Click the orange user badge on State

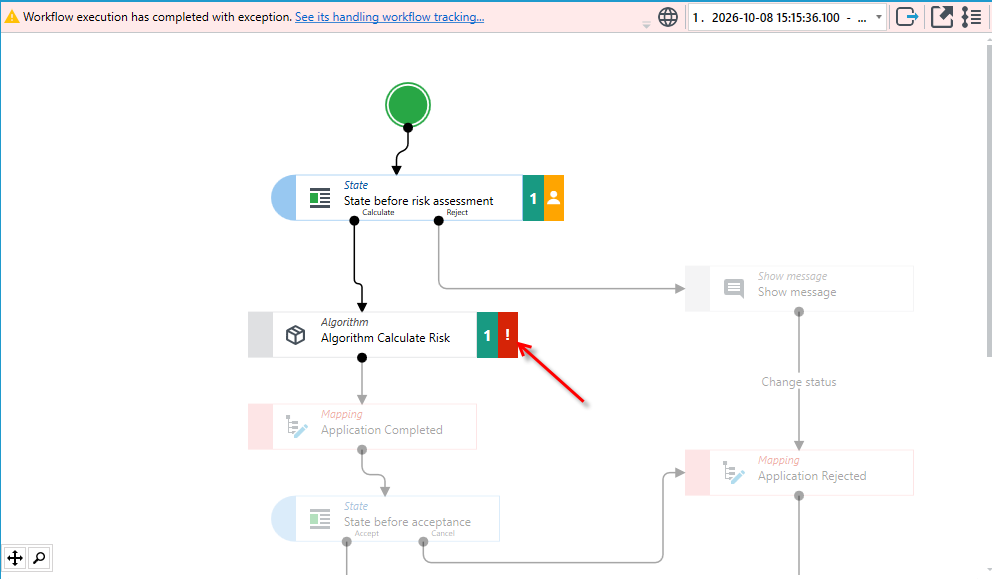[554, 198]
